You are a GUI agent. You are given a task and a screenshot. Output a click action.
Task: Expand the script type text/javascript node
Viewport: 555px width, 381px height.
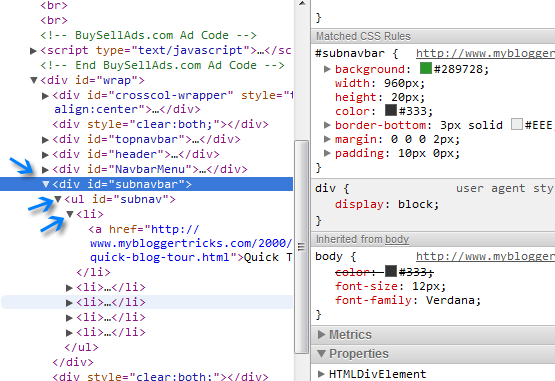click(33, 51)
